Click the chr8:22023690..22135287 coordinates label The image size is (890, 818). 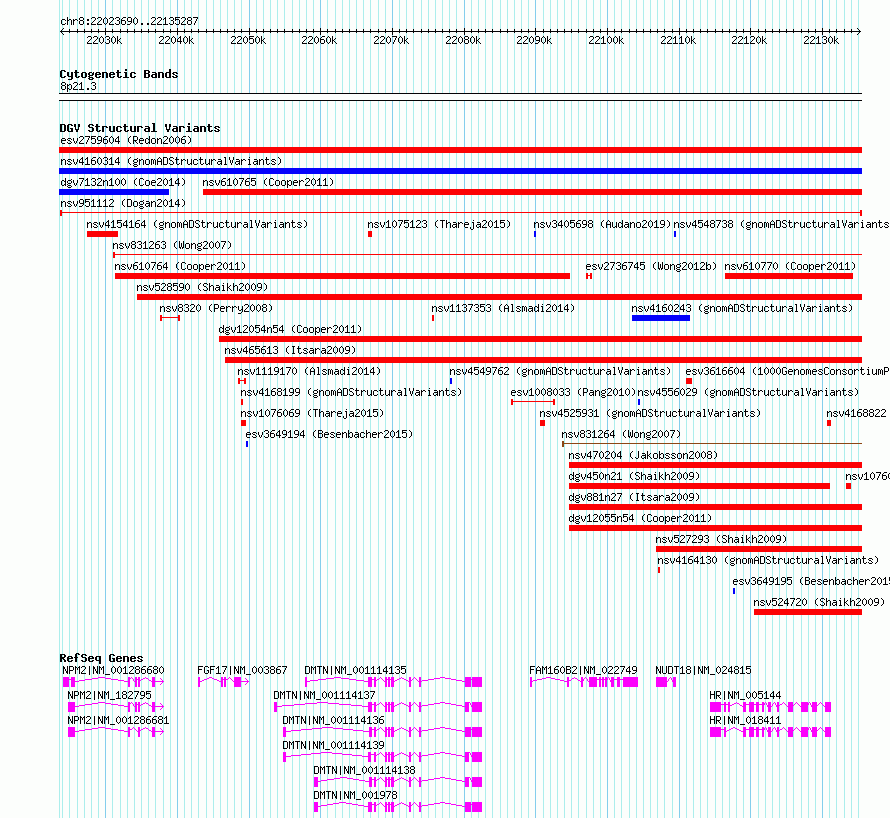[129, 22]
